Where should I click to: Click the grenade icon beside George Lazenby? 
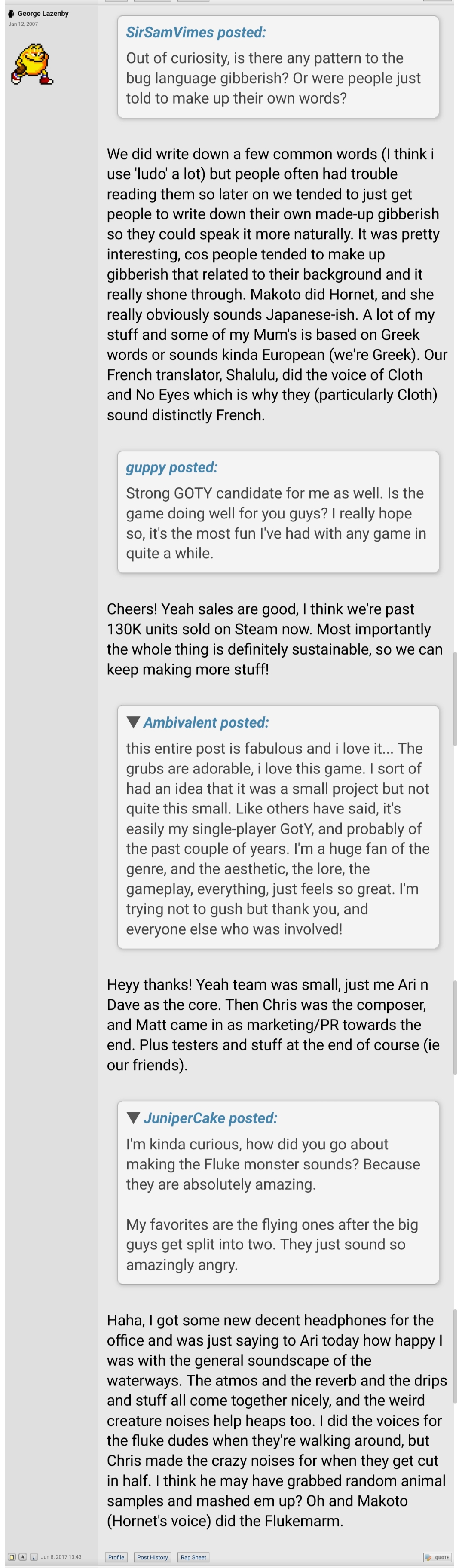tap(11, 13)
